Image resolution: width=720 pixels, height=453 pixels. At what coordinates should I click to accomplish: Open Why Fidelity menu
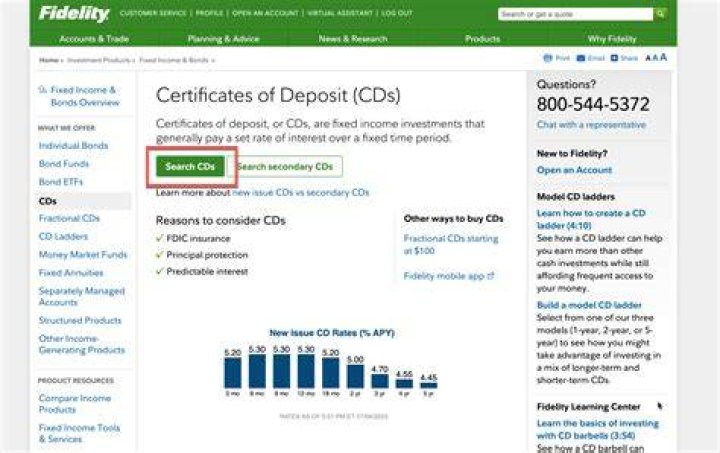click(x=612, y=39)
